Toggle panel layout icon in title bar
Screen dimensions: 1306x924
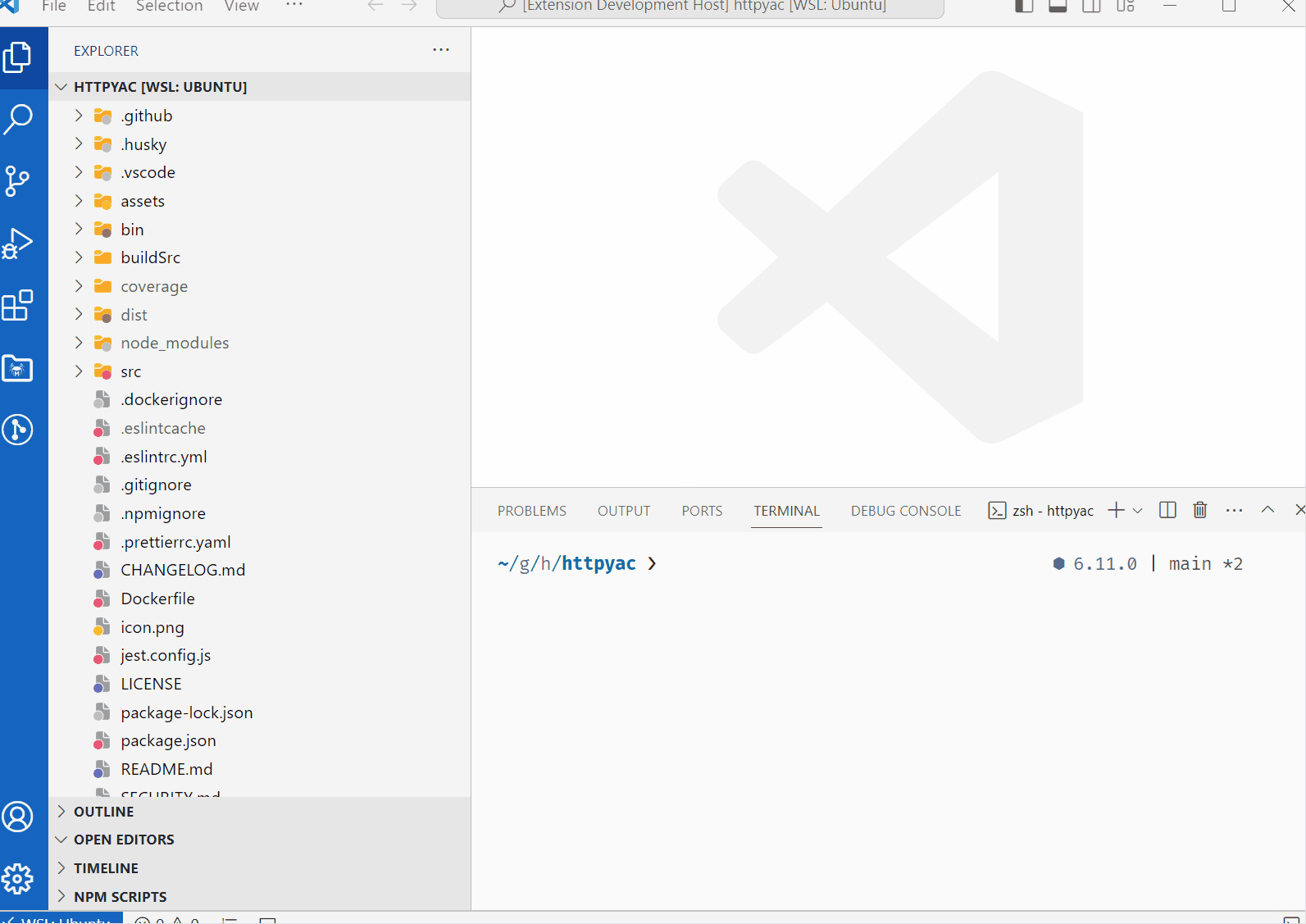click(x=1058, y=6)
